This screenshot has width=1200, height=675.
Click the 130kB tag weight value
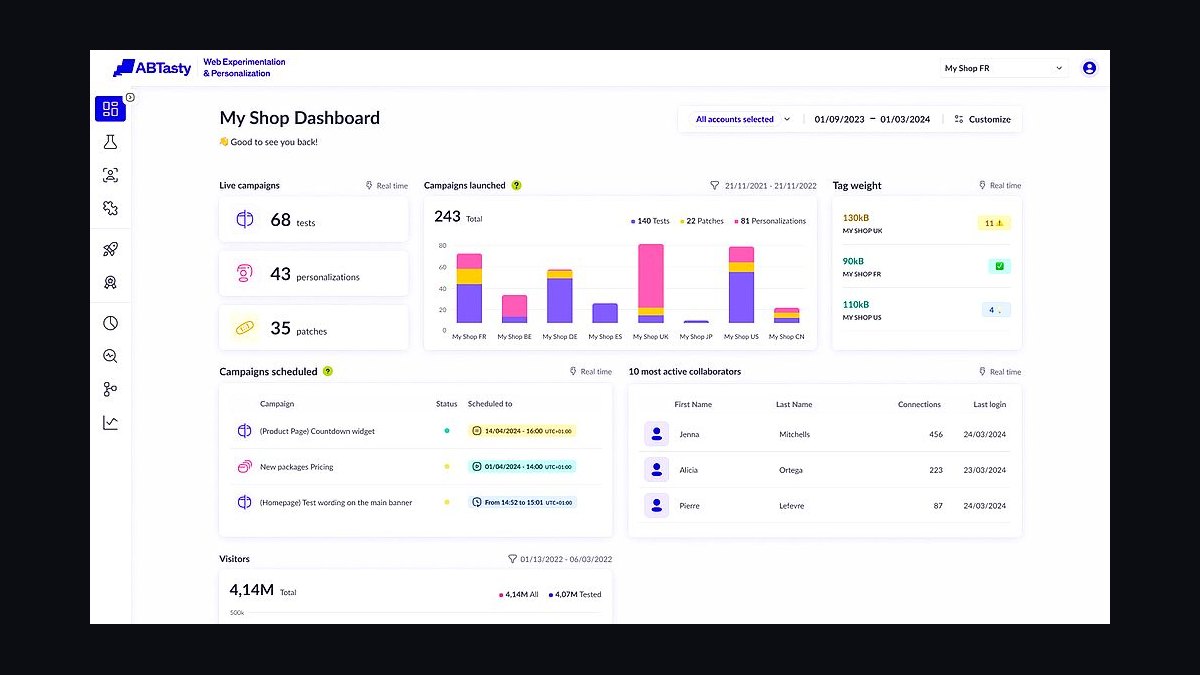(857, 217)
